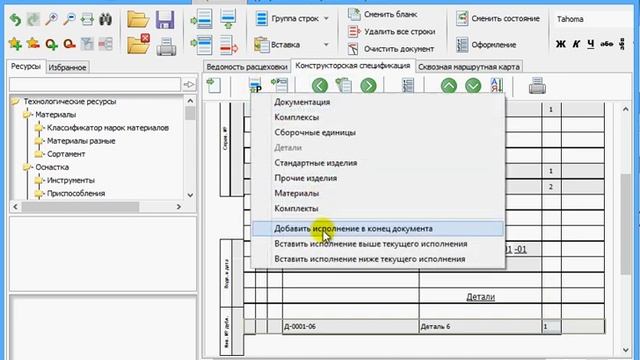Click the Оформление button
The height and width of the screenshot is (360, 640).
pos(486,44)
